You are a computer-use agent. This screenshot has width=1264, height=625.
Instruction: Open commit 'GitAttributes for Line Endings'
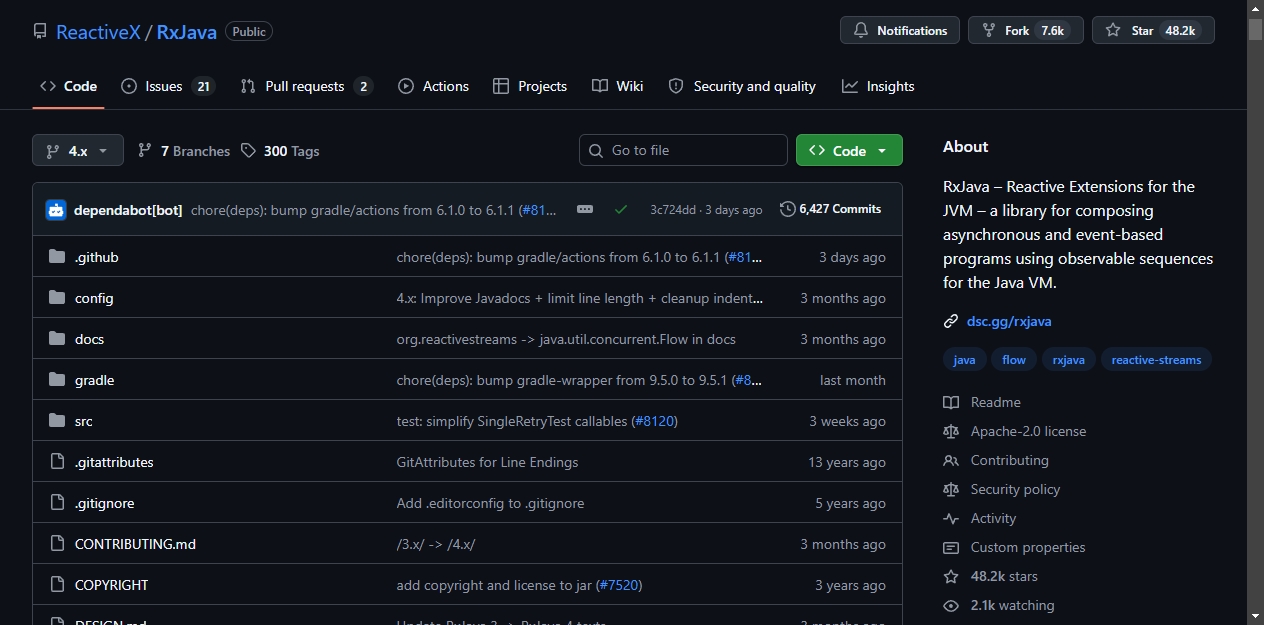point(487,462)
